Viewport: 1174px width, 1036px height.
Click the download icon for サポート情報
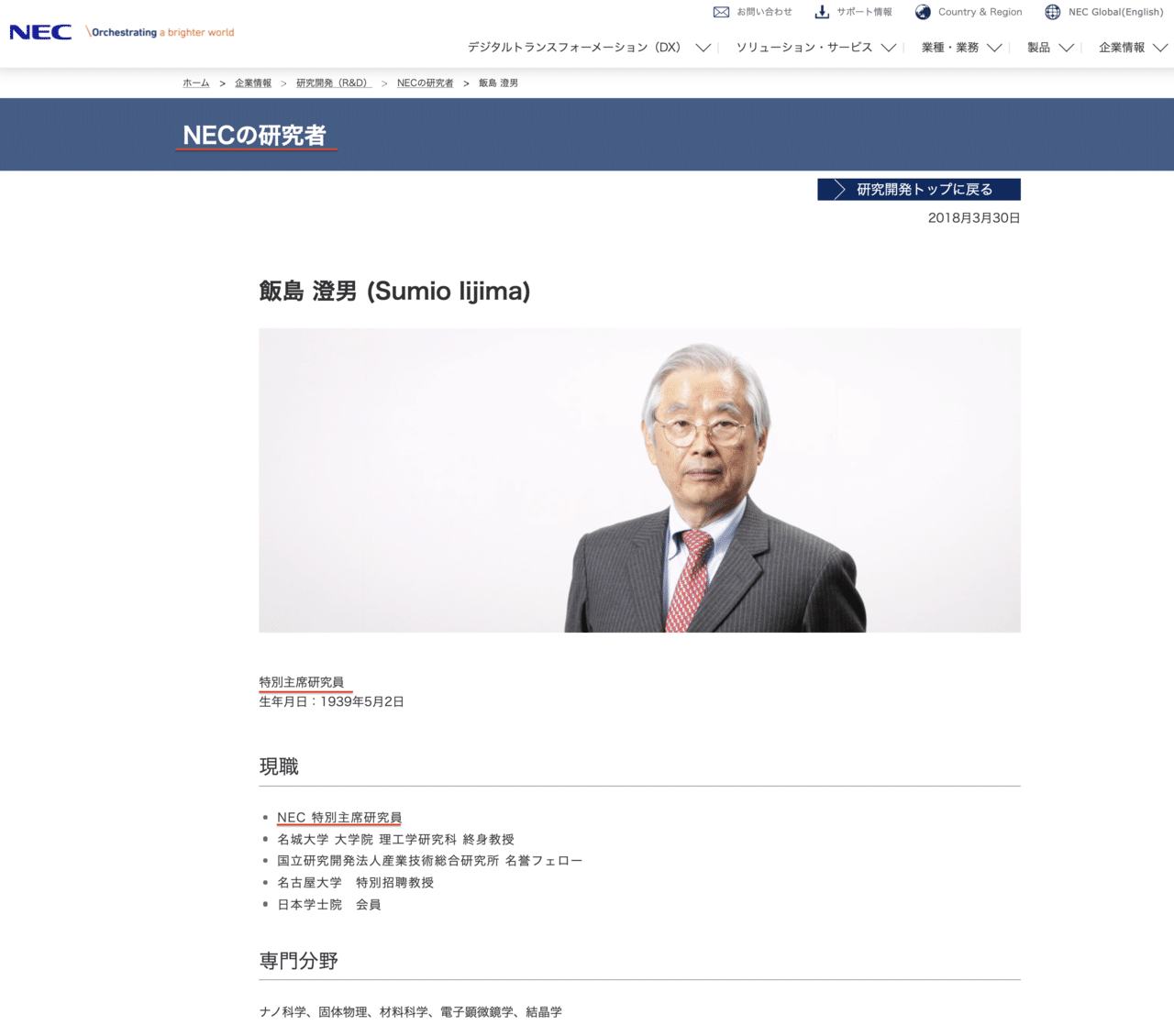822,12
